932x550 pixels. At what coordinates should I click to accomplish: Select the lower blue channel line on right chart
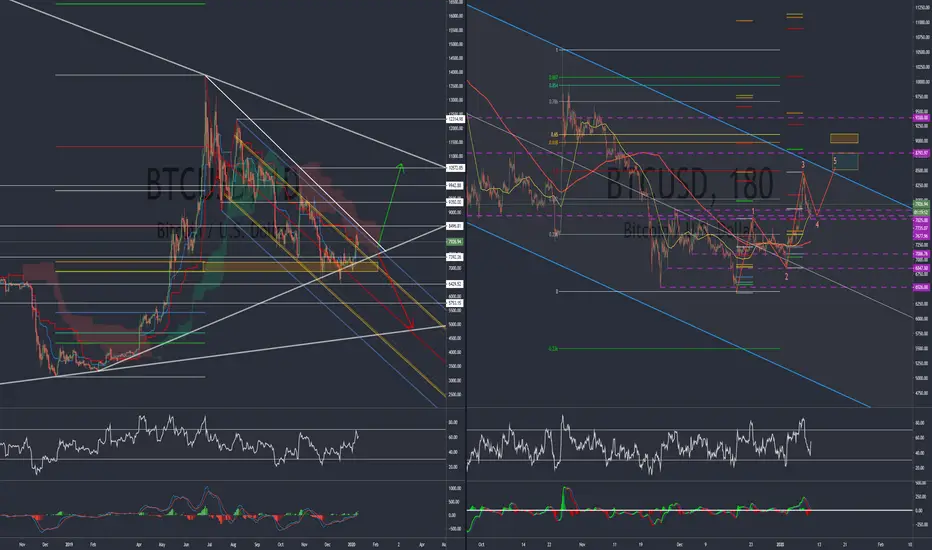coord(669,315)
